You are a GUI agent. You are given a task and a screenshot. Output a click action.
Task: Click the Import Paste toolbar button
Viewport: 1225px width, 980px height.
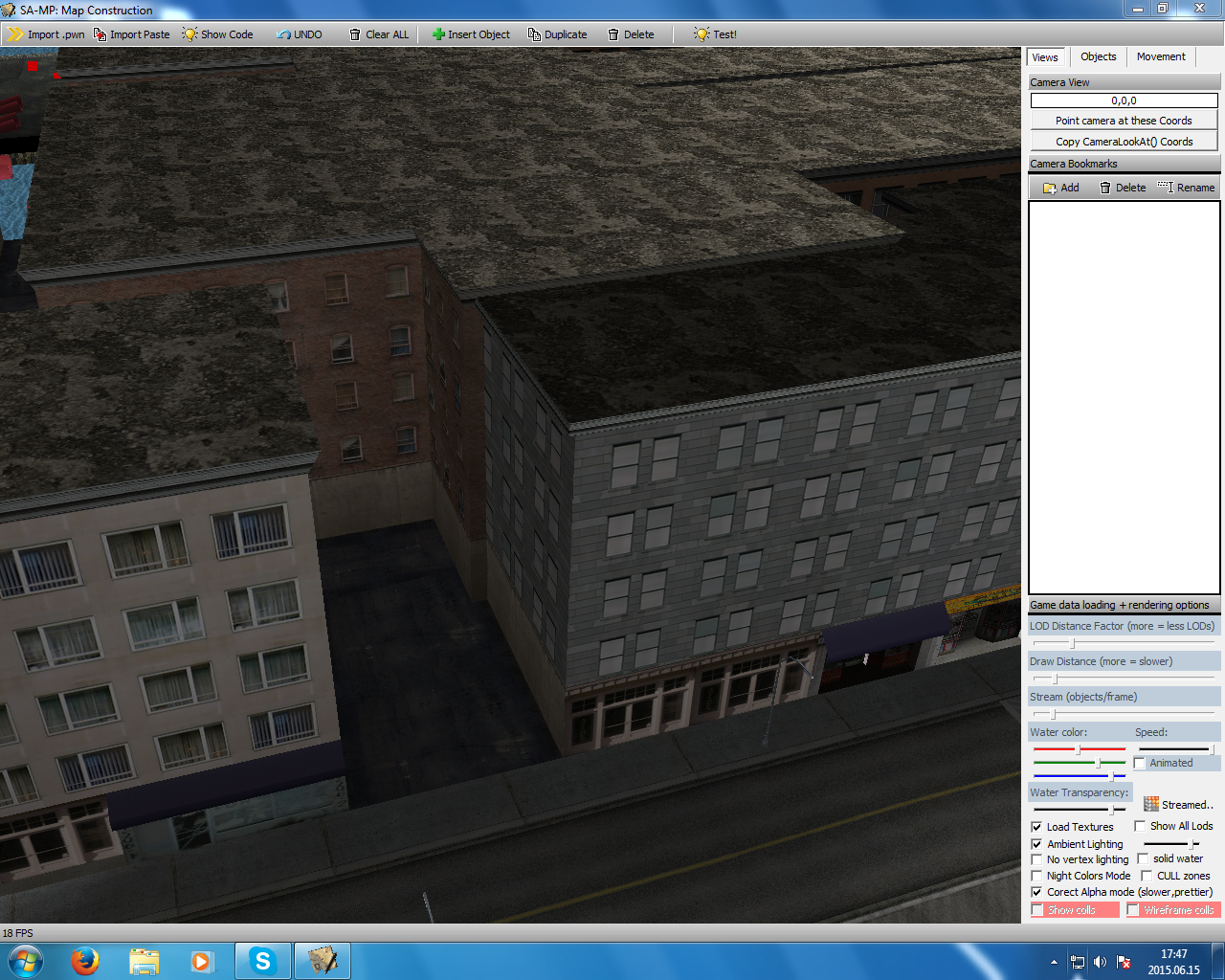tap(131, 34)
